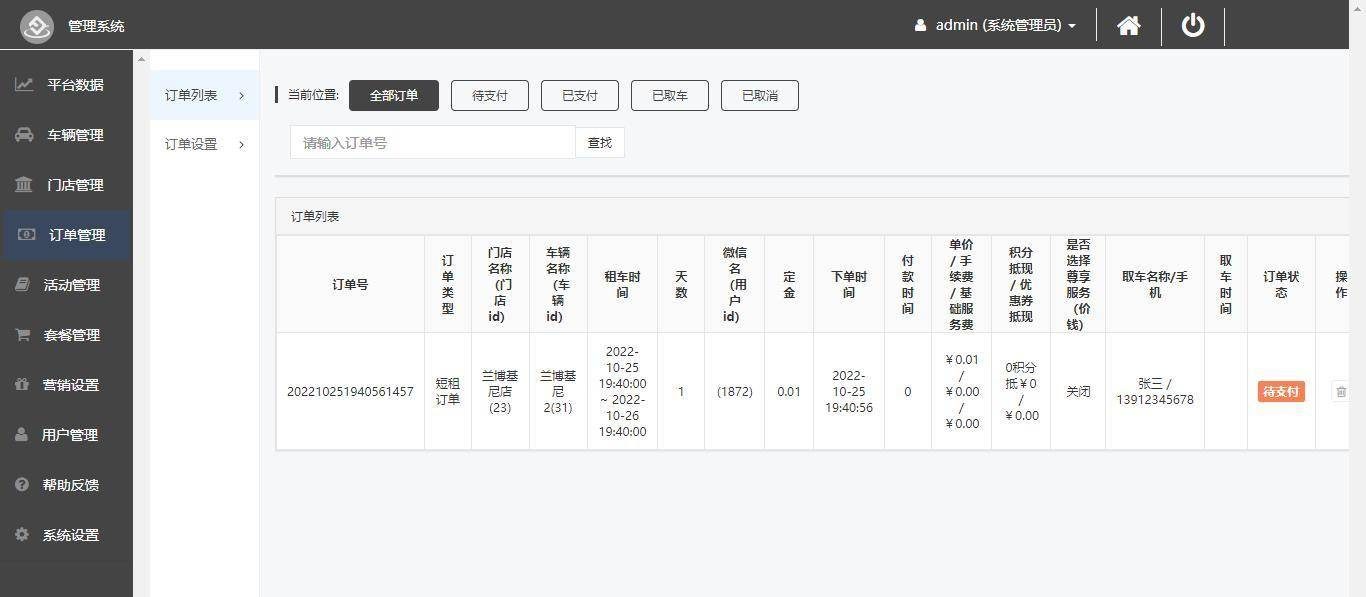Open 平台数据 chart icon in sidebar
Image resolution: width=1366 pixels, height=597 pixels.
(x=24, y=85)
